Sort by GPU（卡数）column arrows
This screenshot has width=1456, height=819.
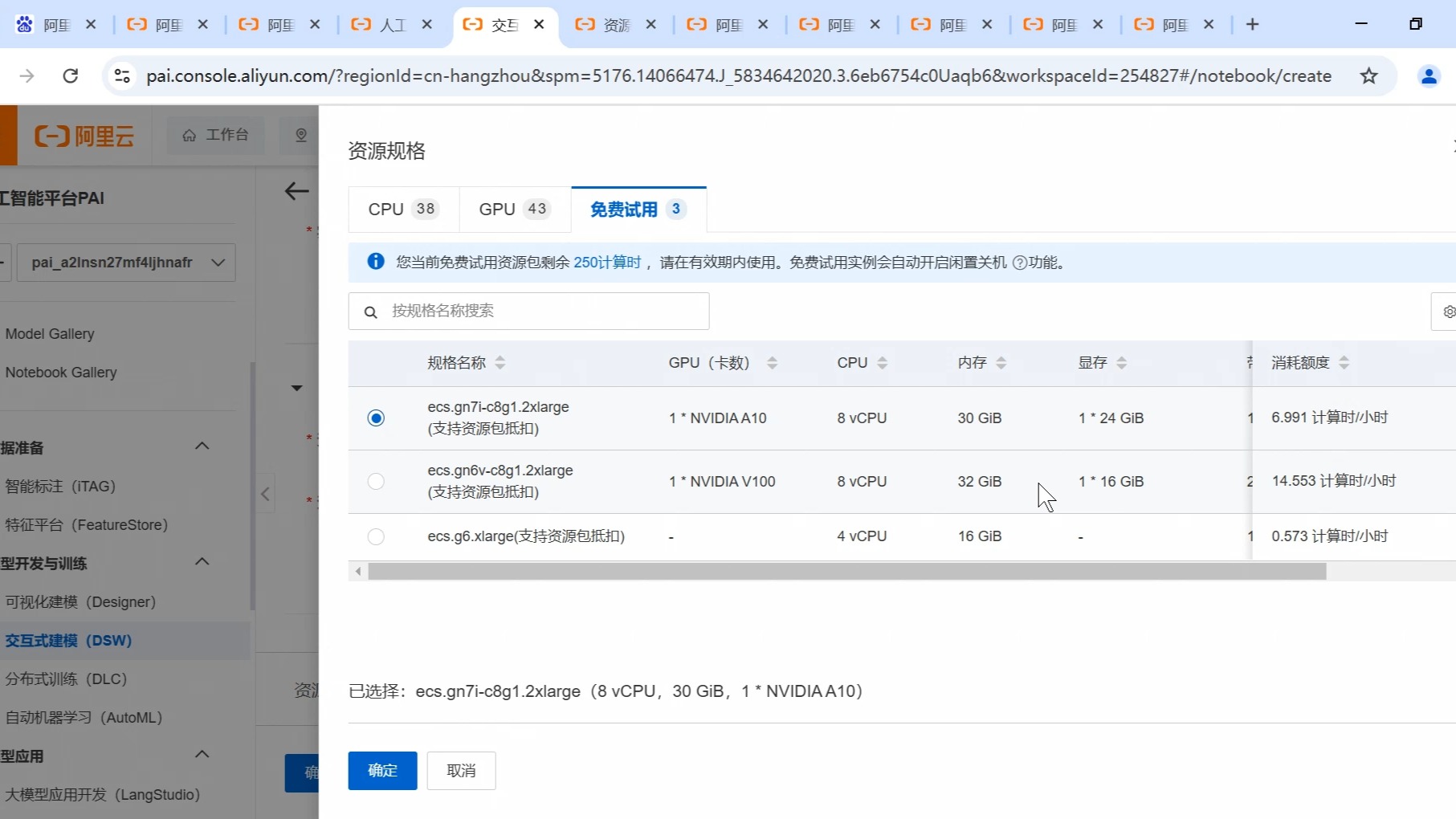(x=772, y=363)
